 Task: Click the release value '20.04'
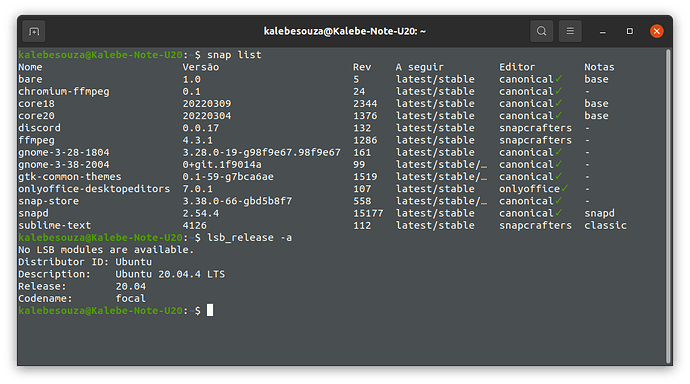pyautogui.click(x=131, y=286)
